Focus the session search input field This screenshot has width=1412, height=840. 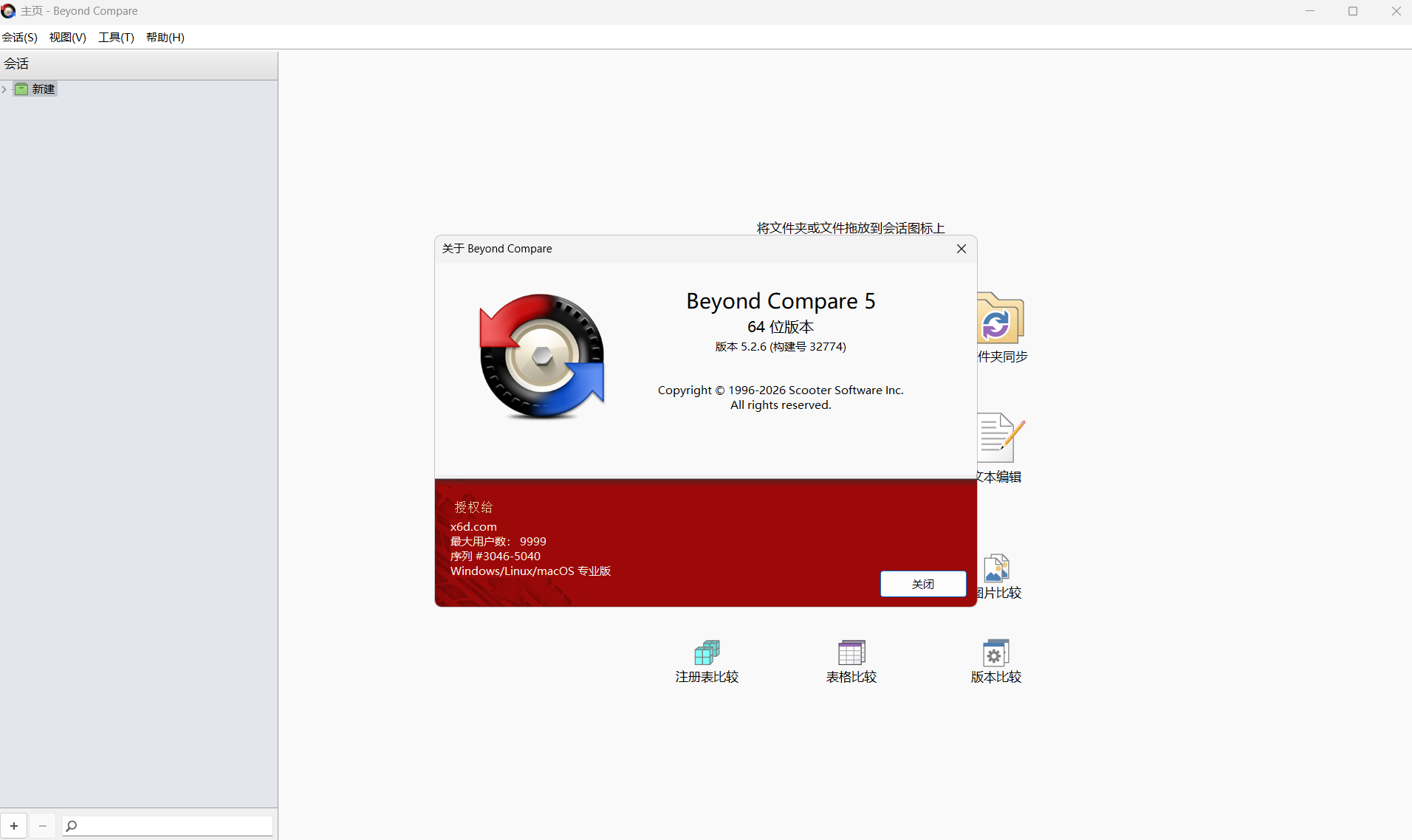pyautogui.click(x=167, y=826)
